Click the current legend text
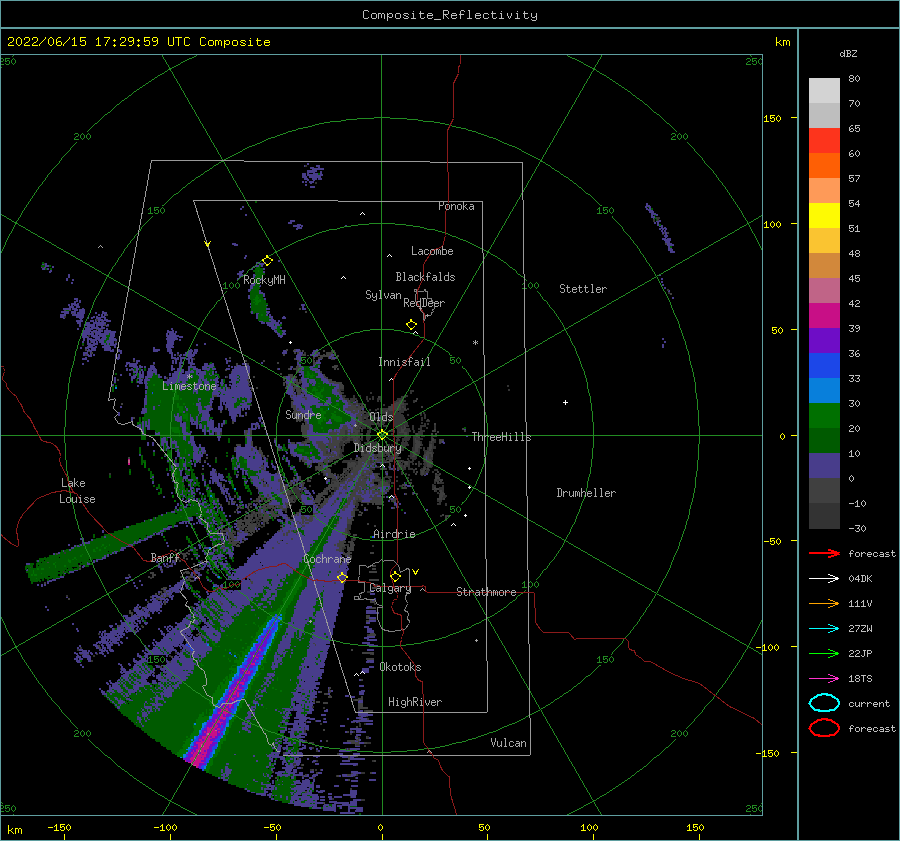Screen dimensions: 900x841 pos(869,703)
